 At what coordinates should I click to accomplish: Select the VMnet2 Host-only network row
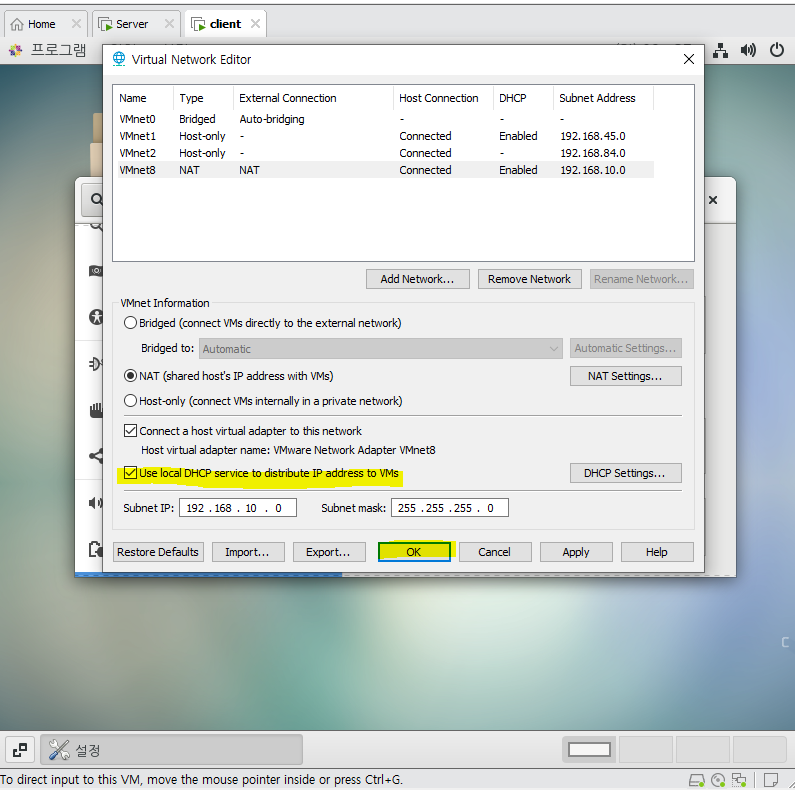pos(385,153)
